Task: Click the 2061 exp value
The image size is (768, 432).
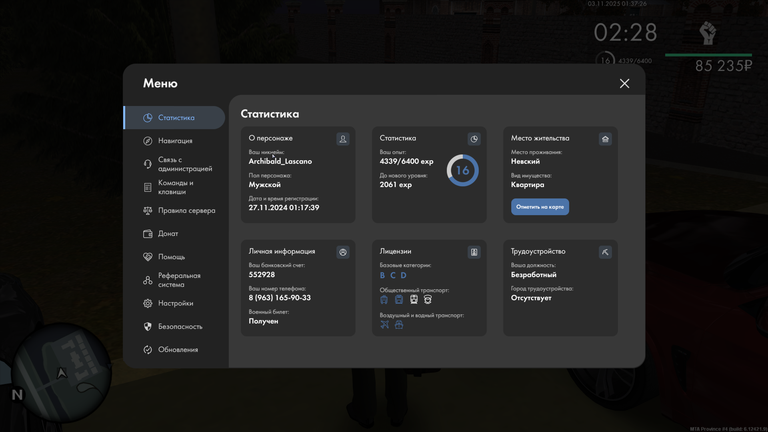Action: (396, 185)
